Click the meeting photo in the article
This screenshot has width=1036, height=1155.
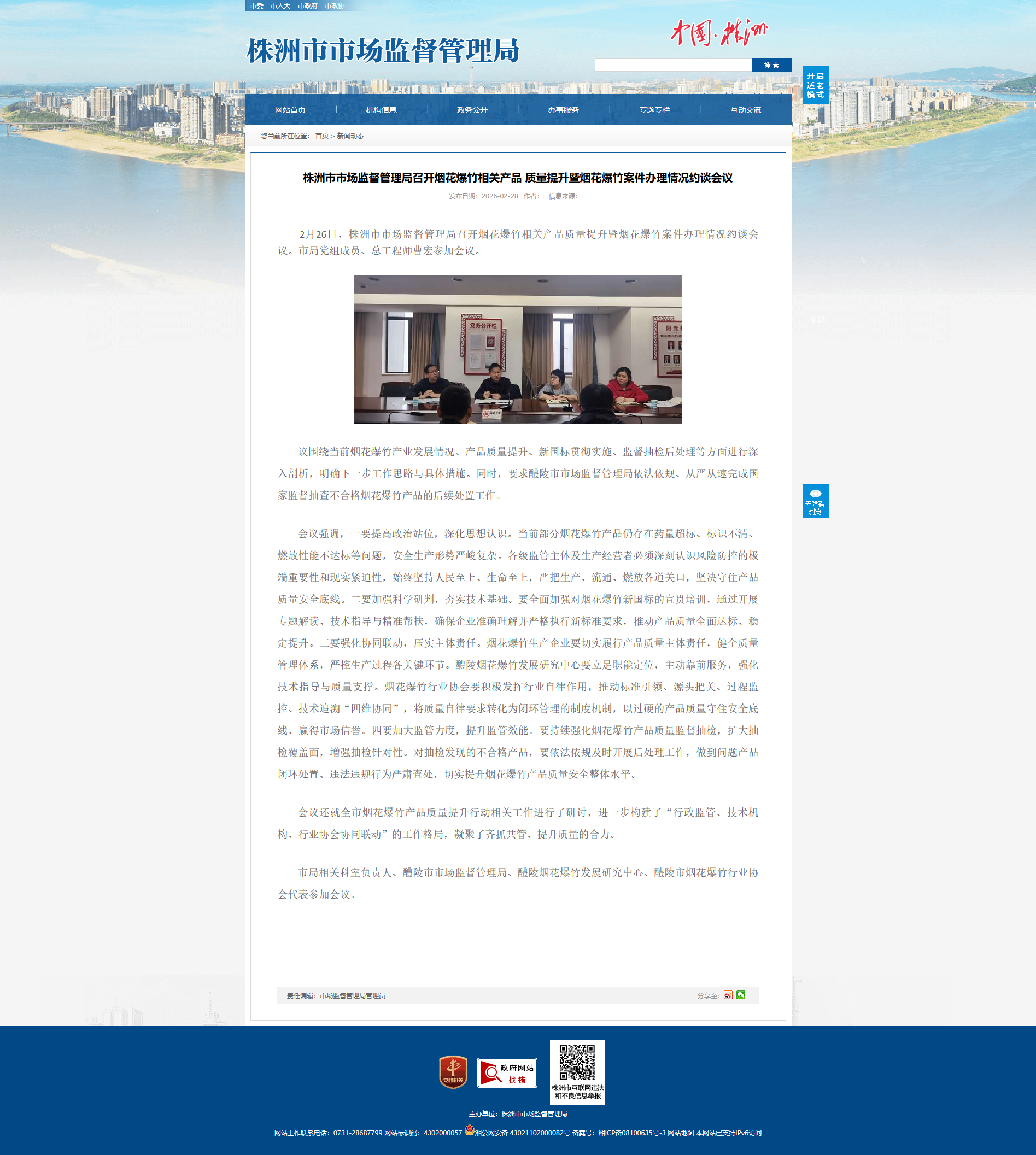click(518, 349)
